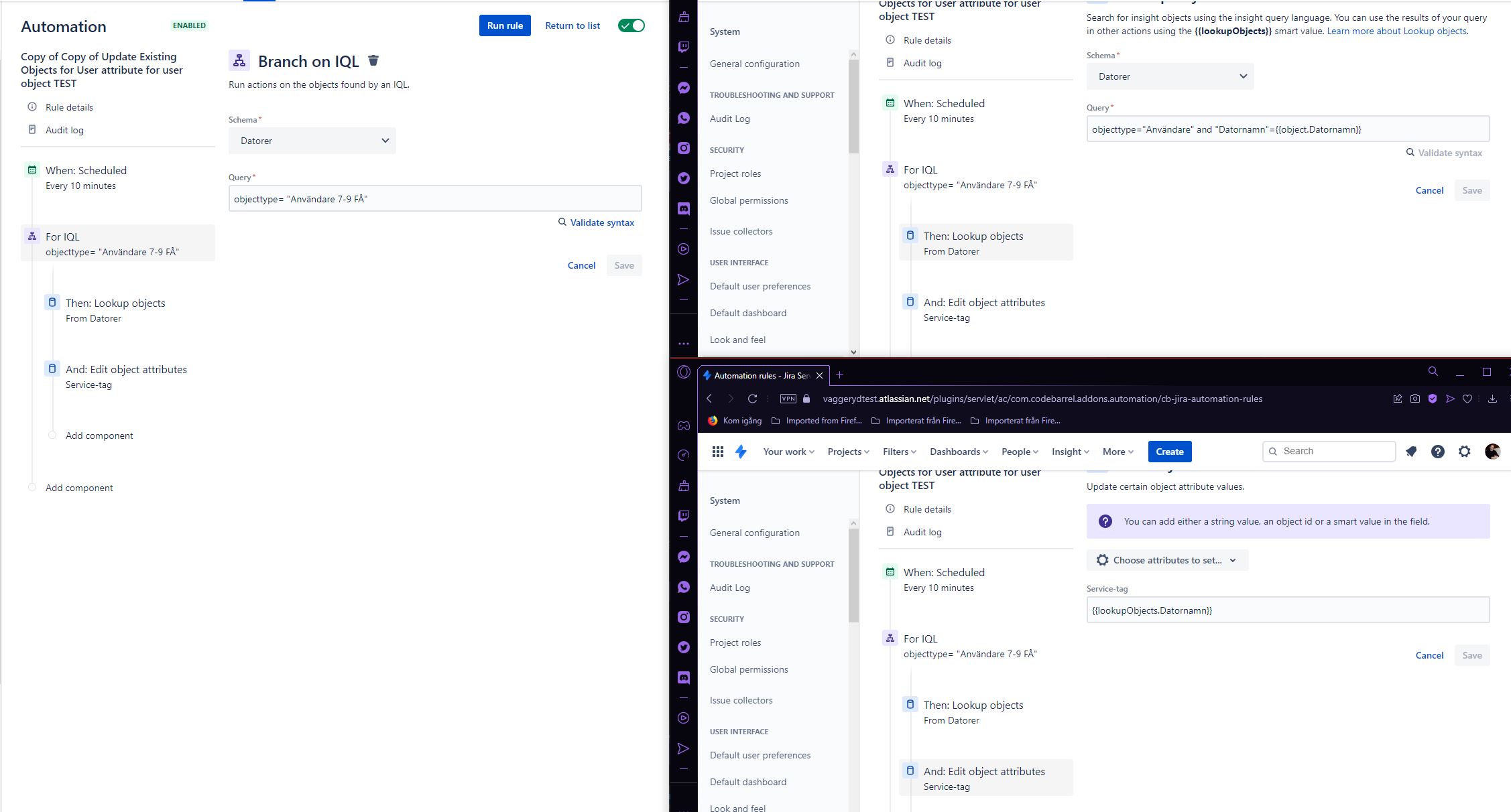Toggle the rule enabled switch
Screen dimensions: 1511x812
click(631, 25)
